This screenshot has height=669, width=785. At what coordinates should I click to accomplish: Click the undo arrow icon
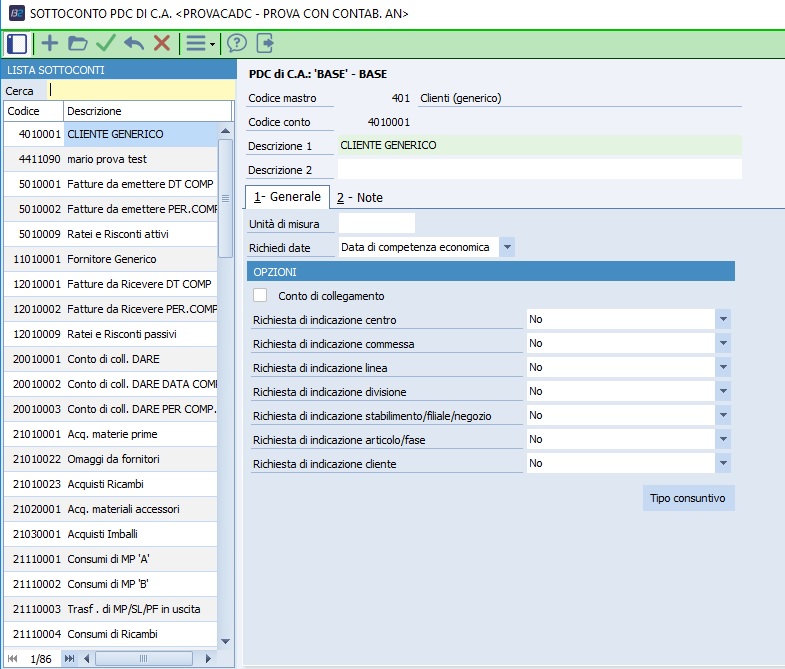pos(133,43)
